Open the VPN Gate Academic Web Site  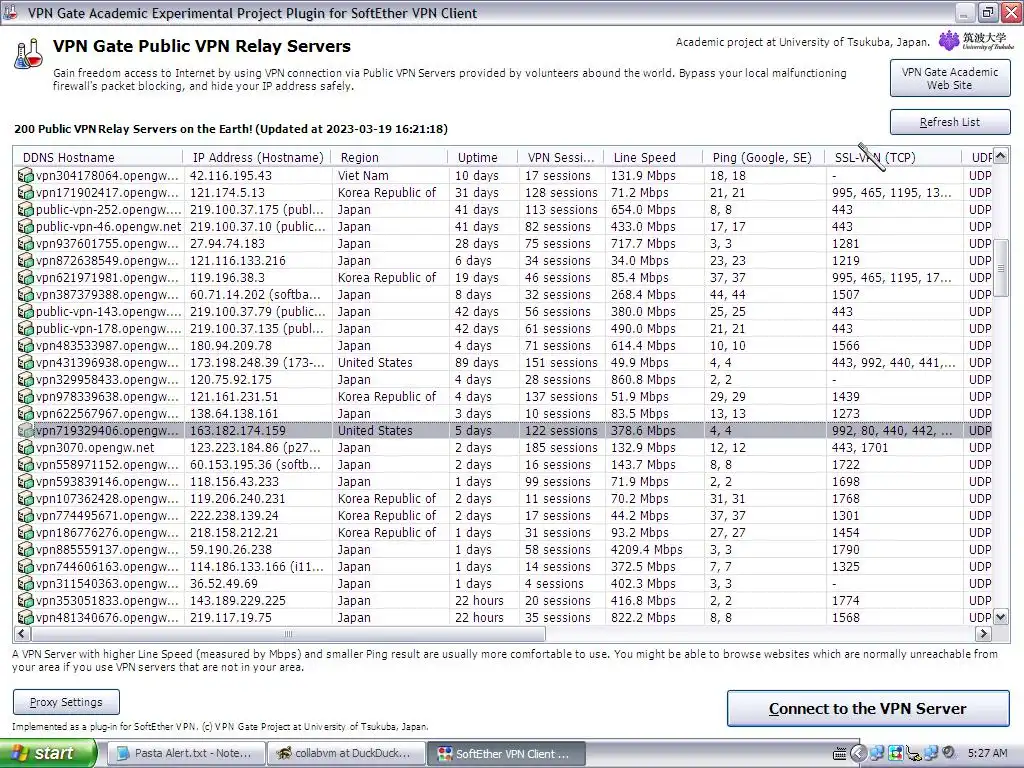click(x=950, y=78)
